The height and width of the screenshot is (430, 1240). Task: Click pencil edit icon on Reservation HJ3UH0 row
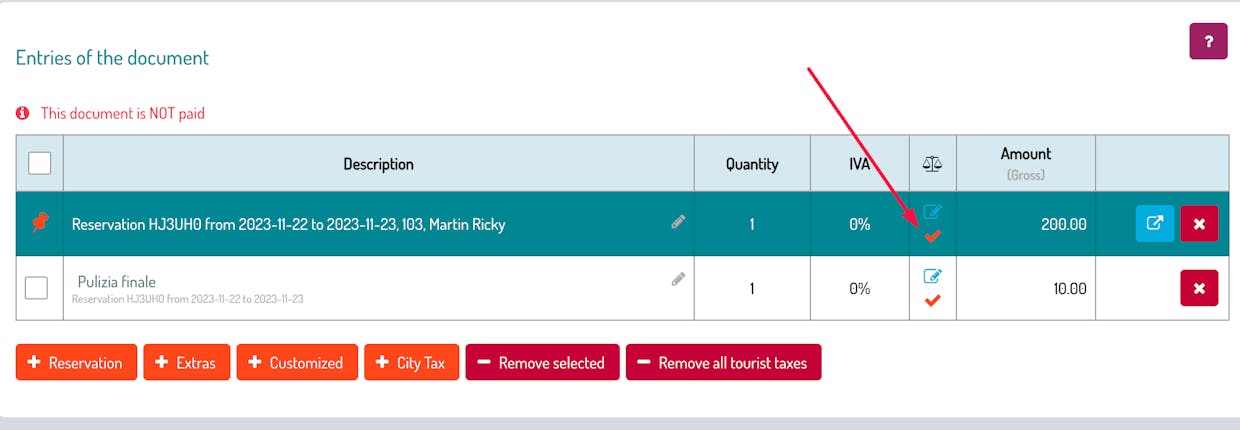(x=678, y=223)
